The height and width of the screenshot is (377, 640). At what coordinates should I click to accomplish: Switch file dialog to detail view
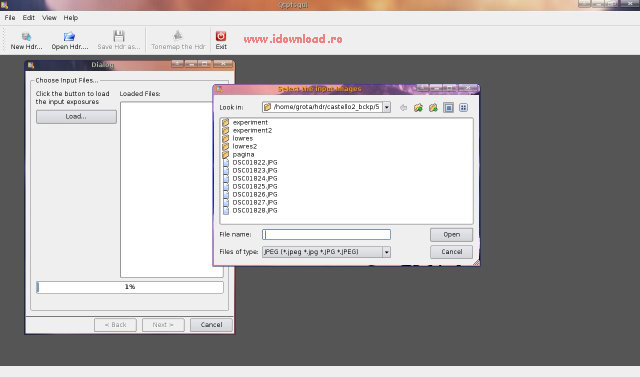click(x=463, y=107)
